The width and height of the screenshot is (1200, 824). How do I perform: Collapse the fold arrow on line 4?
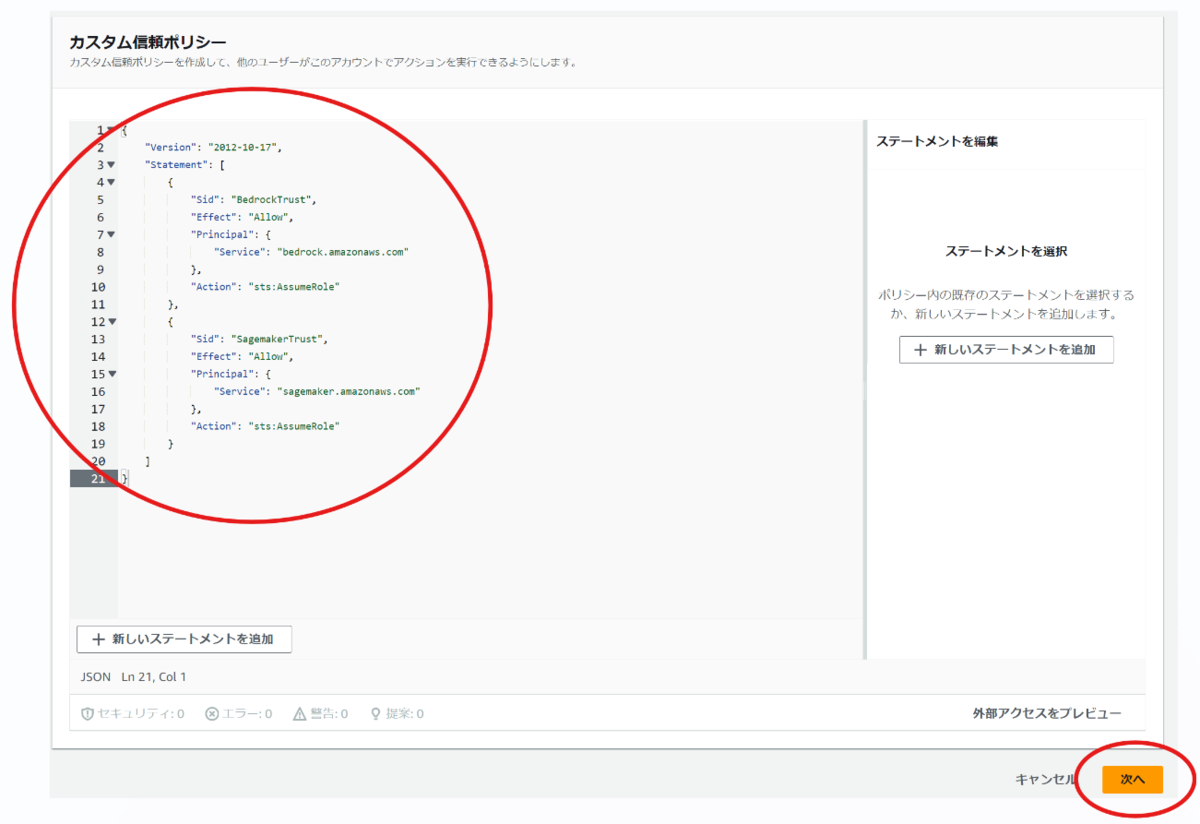click(111, 182)
